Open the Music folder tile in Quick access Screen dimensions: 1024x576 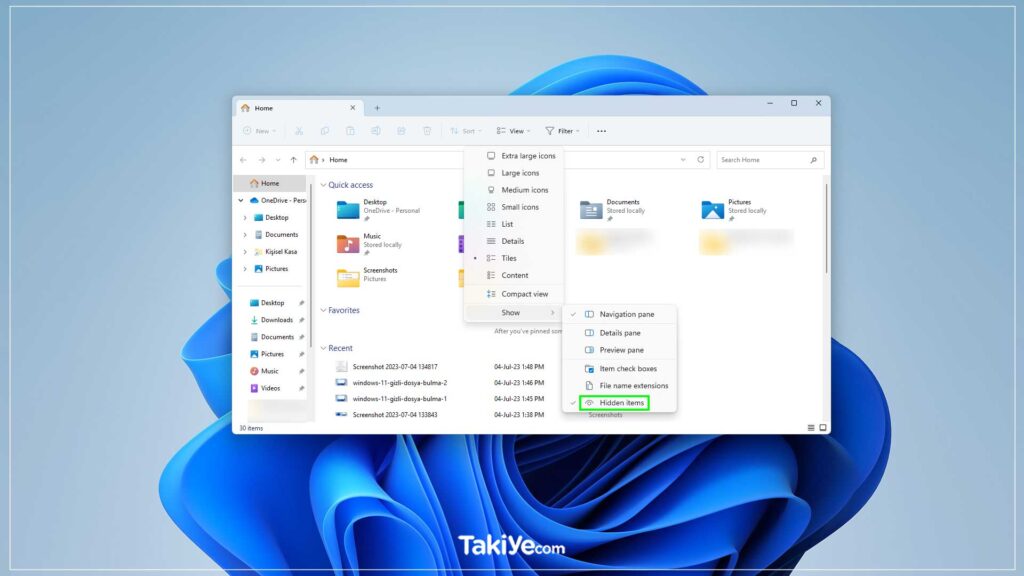tap(370, 244)
